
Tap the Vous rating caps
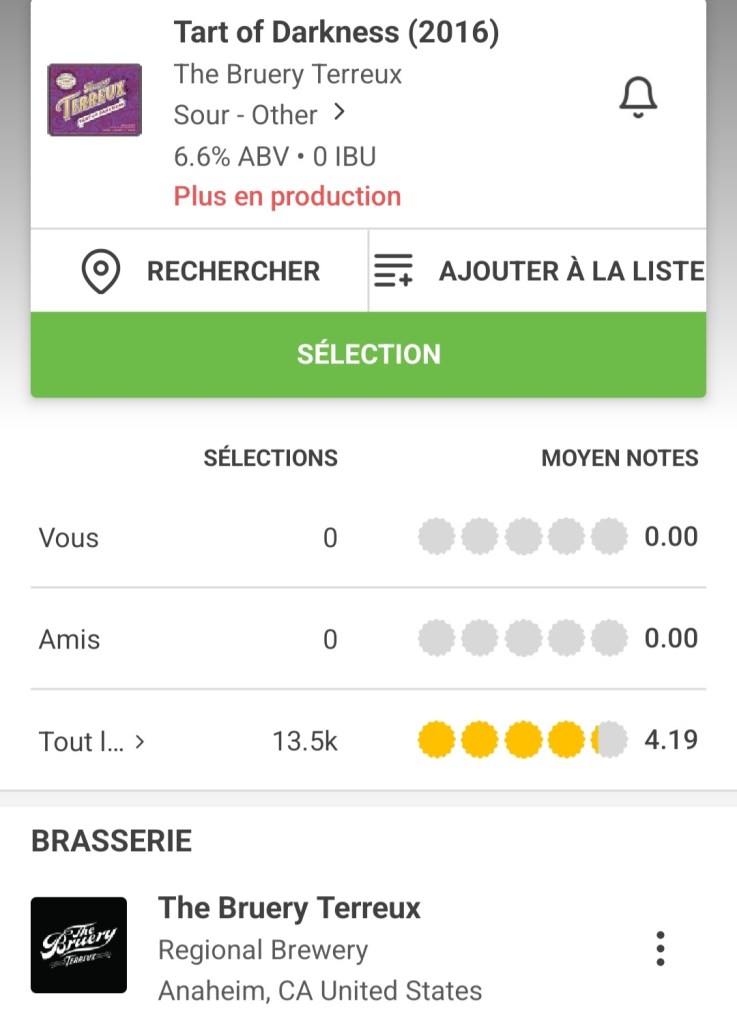(522, 537)
